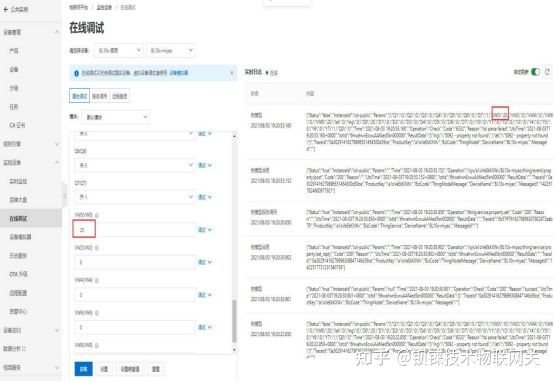
Task: Expand the 调试 dropdown beside the Q7 field
Action: 205,197
